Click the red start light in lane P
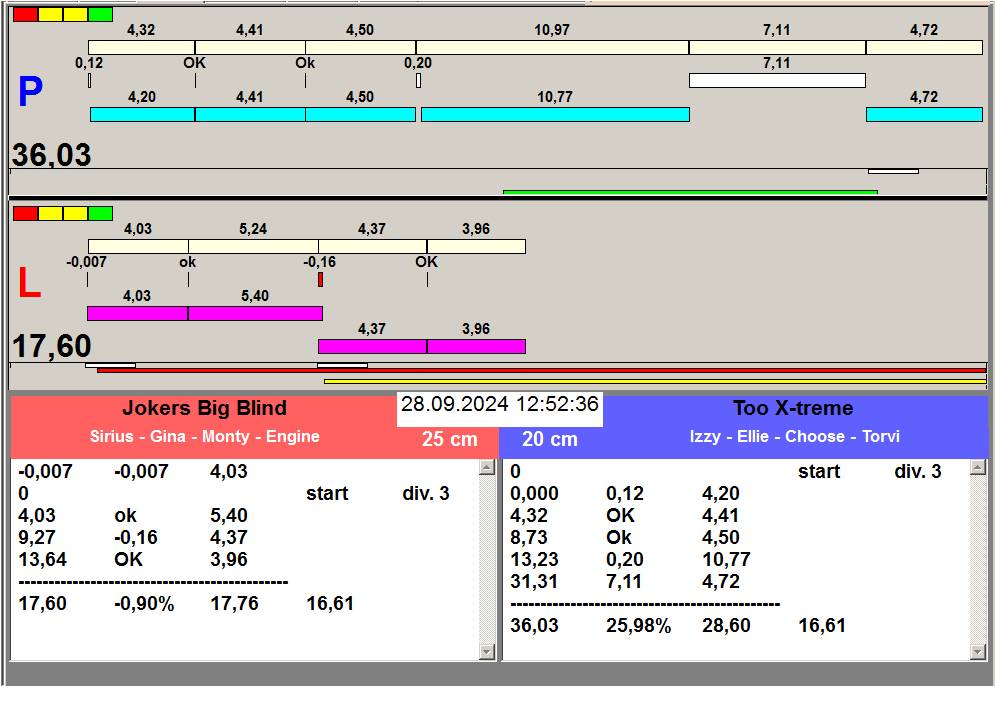 tap(25, 15)
